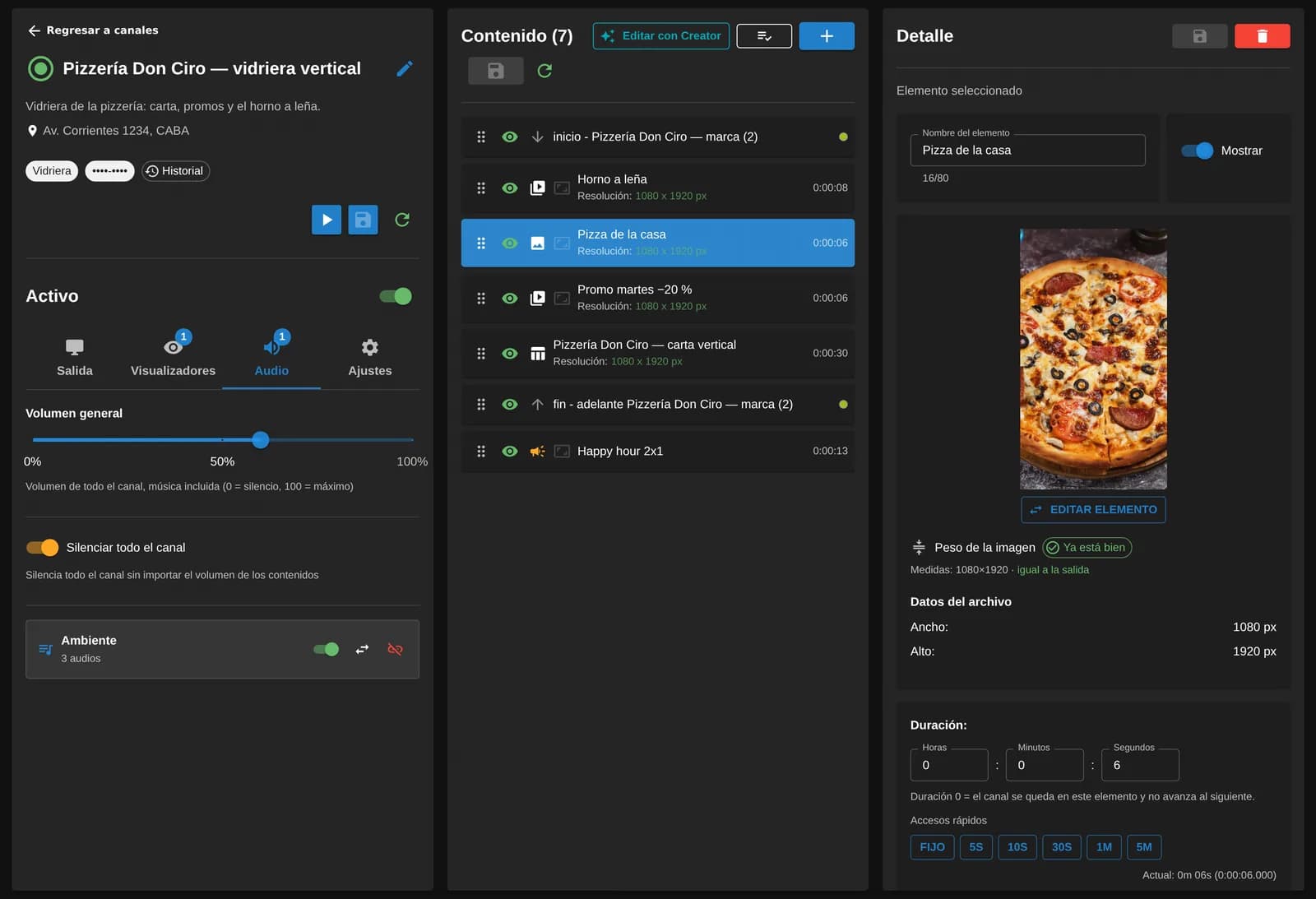Click the Volumen general slider handle
Viewport: 1316px width, 899px height.
(x=261, y=440)
